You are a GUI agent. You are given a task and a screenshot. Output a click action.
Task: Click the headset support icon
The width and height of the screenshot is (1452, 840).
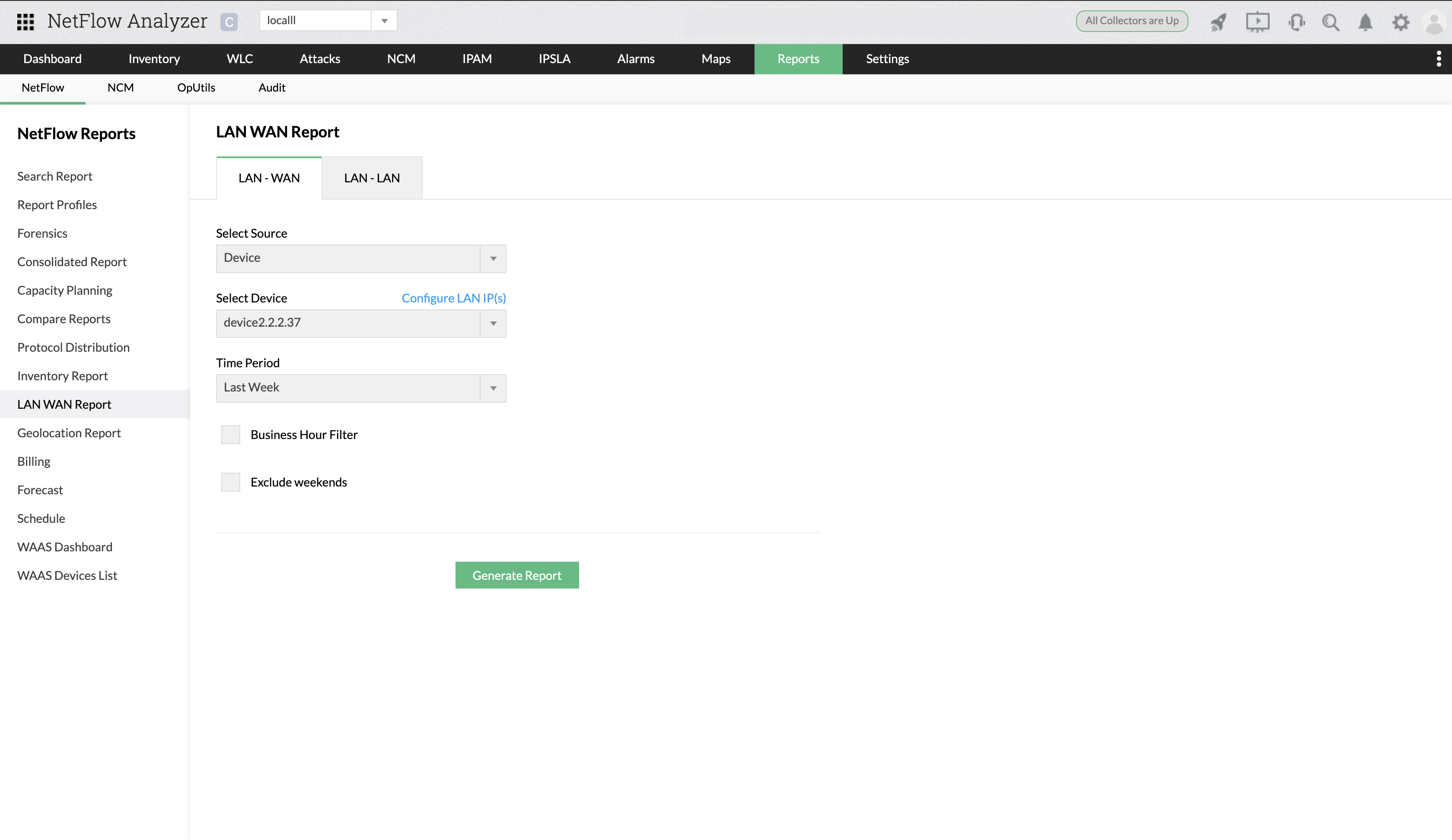[x=1296, y=22]
